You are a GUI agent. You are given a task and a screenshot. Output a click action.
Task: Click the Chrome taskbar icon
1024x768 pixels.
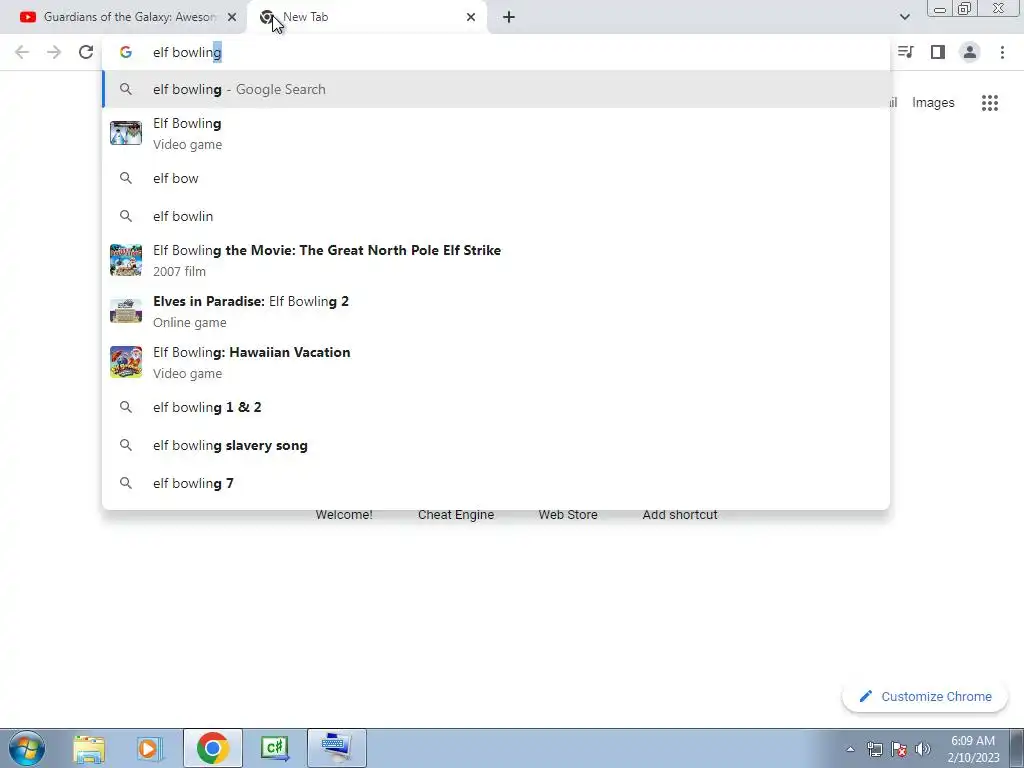click(212, 748)
